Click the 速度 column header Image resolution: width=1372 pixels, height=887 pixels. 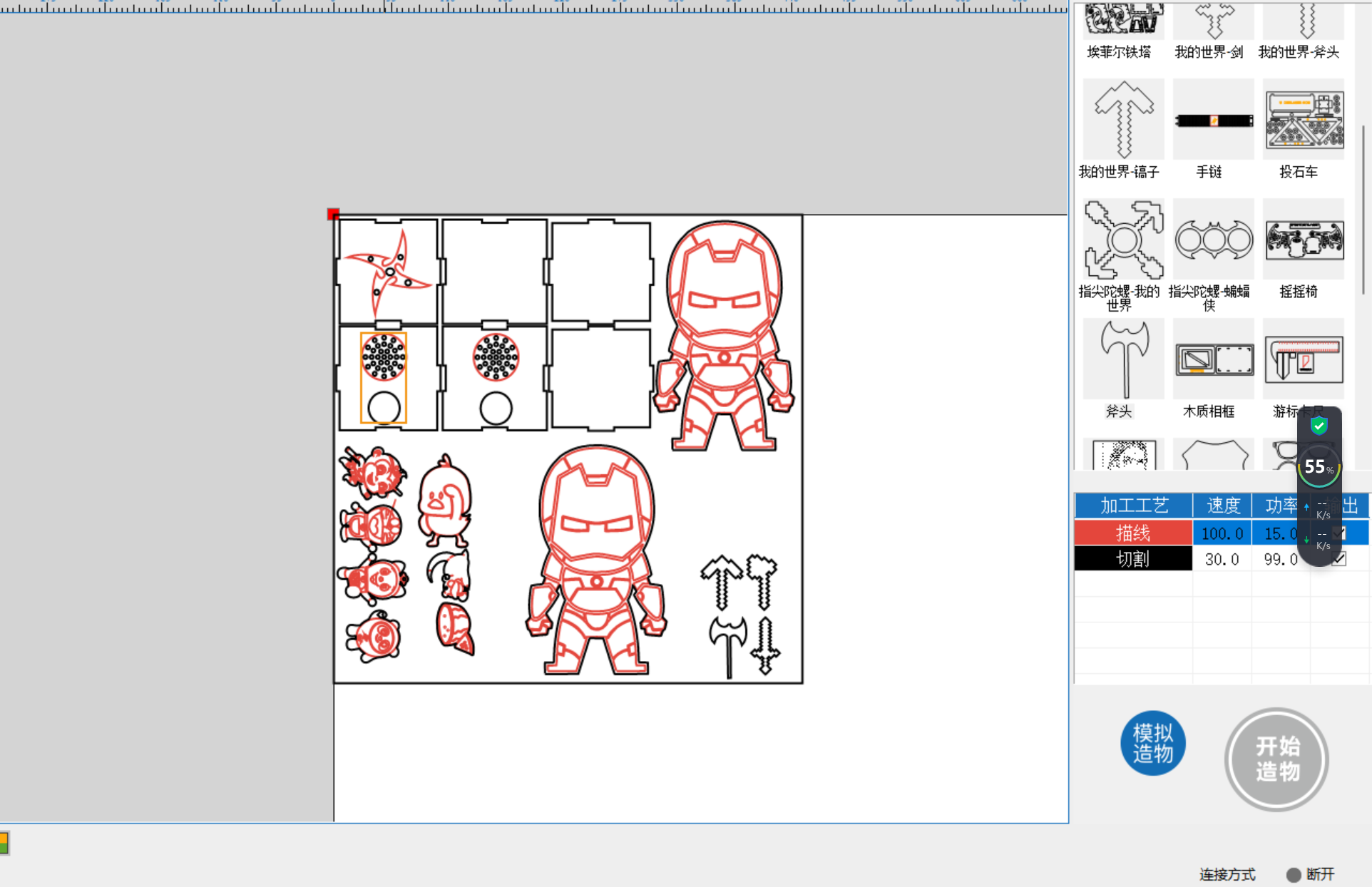tap(1223, 506)
